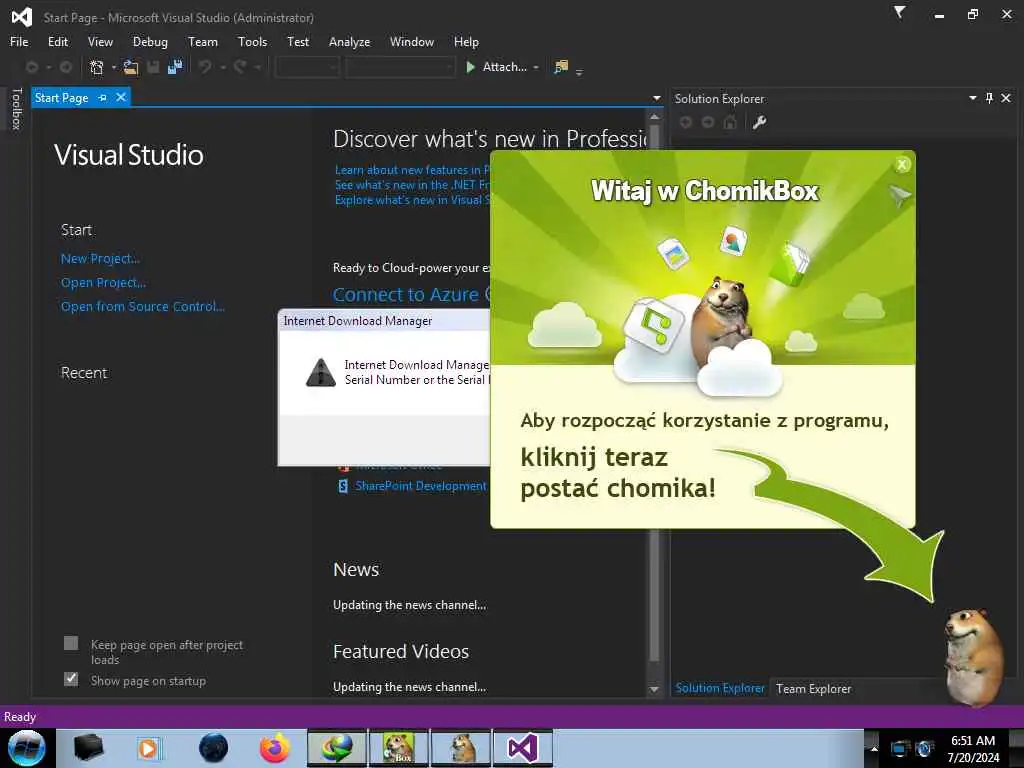Toggle 'Keep page open after project loads' checkbox

tap(71, 643)
